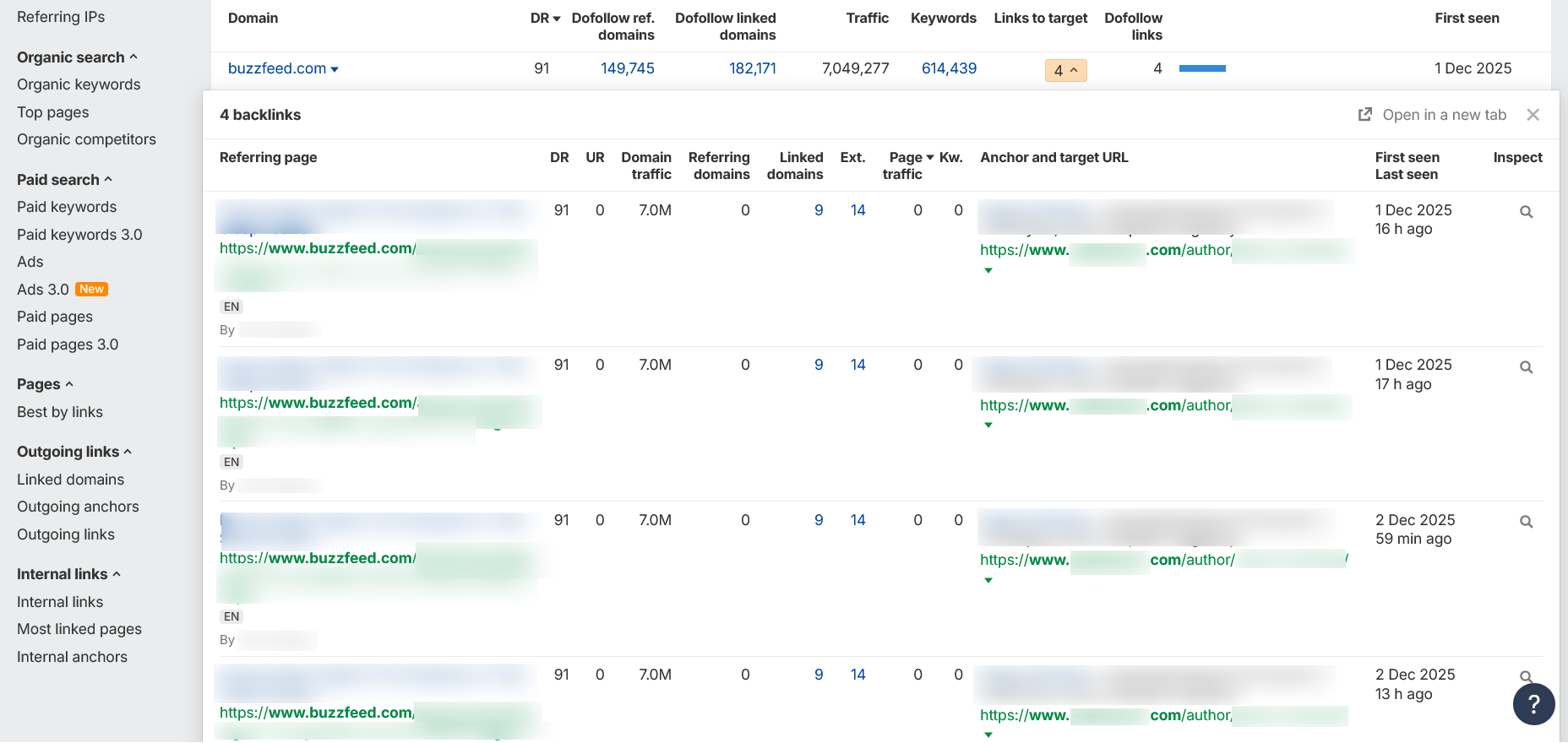The height and width of the screenshot is (743, 1568).
Task: Click the dofollow links blue bar
Action: (x=1202, y=68)
